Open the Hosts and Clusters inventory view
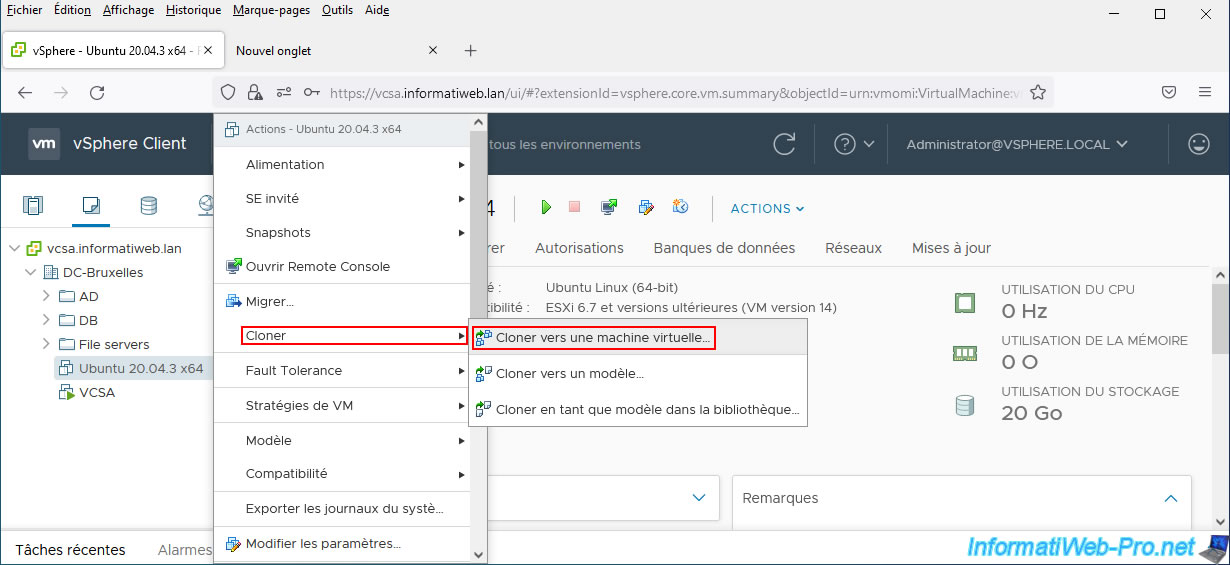The height and width of the screenshot is (565, 1230). tap(33, 206)
